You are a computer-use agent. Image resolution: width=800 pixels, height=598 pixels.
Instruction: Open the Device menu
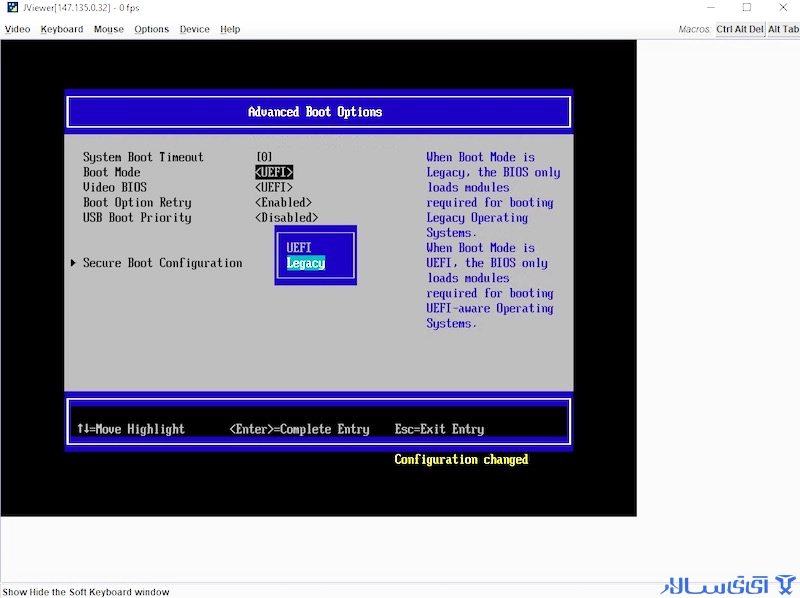(x=194, y=29)
